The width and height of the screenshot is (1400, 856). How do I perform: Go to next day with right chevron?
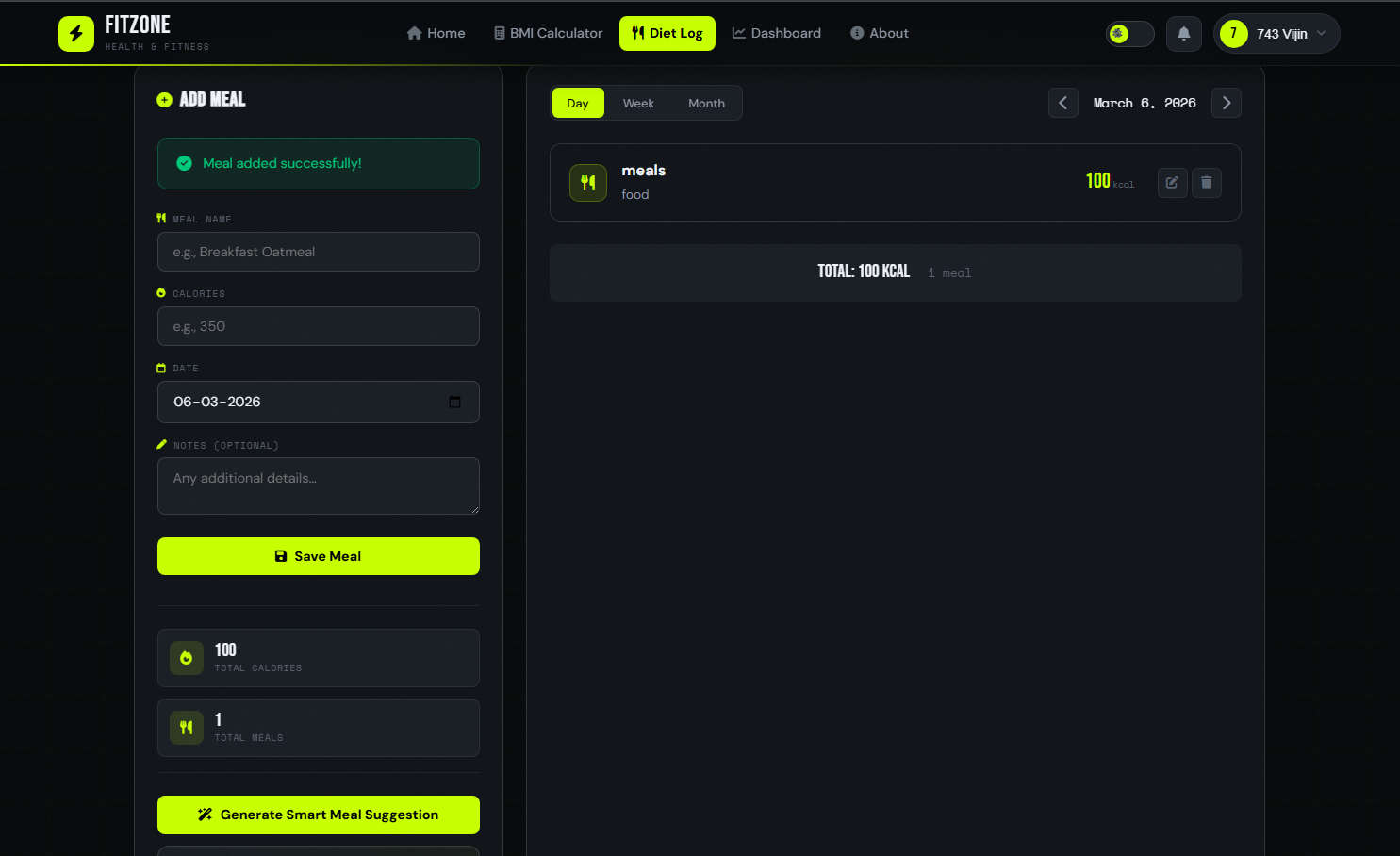(x=1226, y=104)
